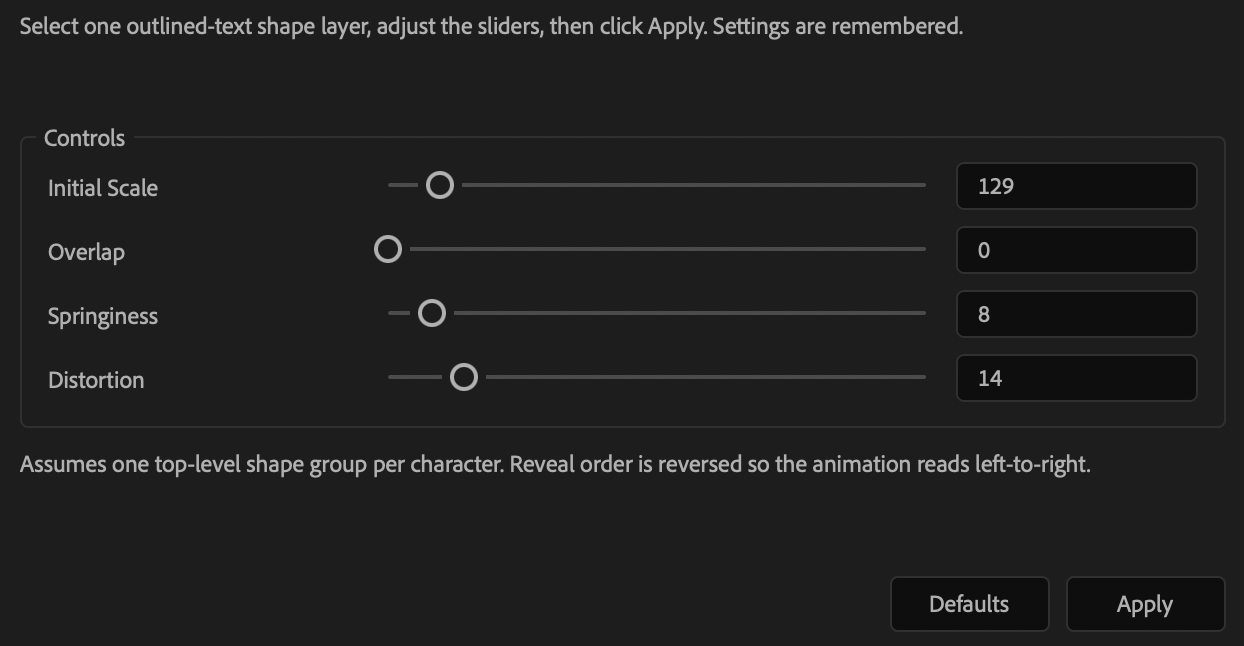Click into the Distortion field showing 14
The width and height of the screenshot is (1244, 646).
tap(1076, 378)
